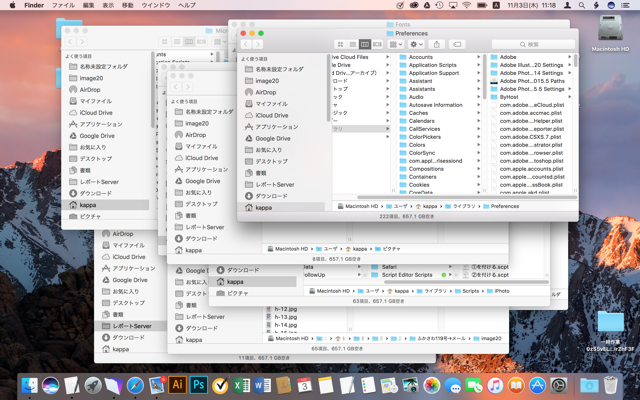
Task: Click the search field in the Preferences window
Action: point(533,44)
